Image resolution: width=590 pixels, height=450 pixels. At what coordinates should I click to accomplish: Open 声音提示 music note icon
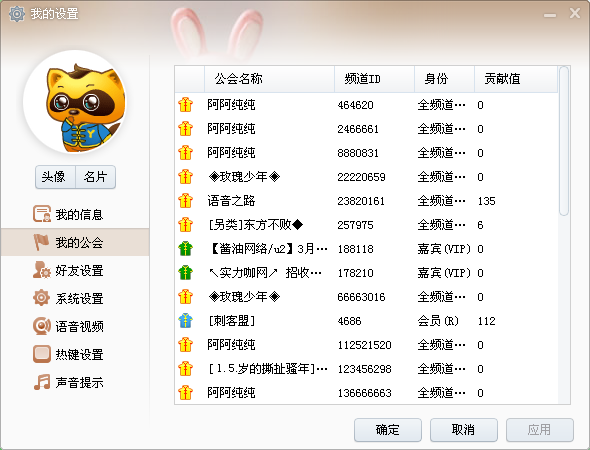point(41,382)
